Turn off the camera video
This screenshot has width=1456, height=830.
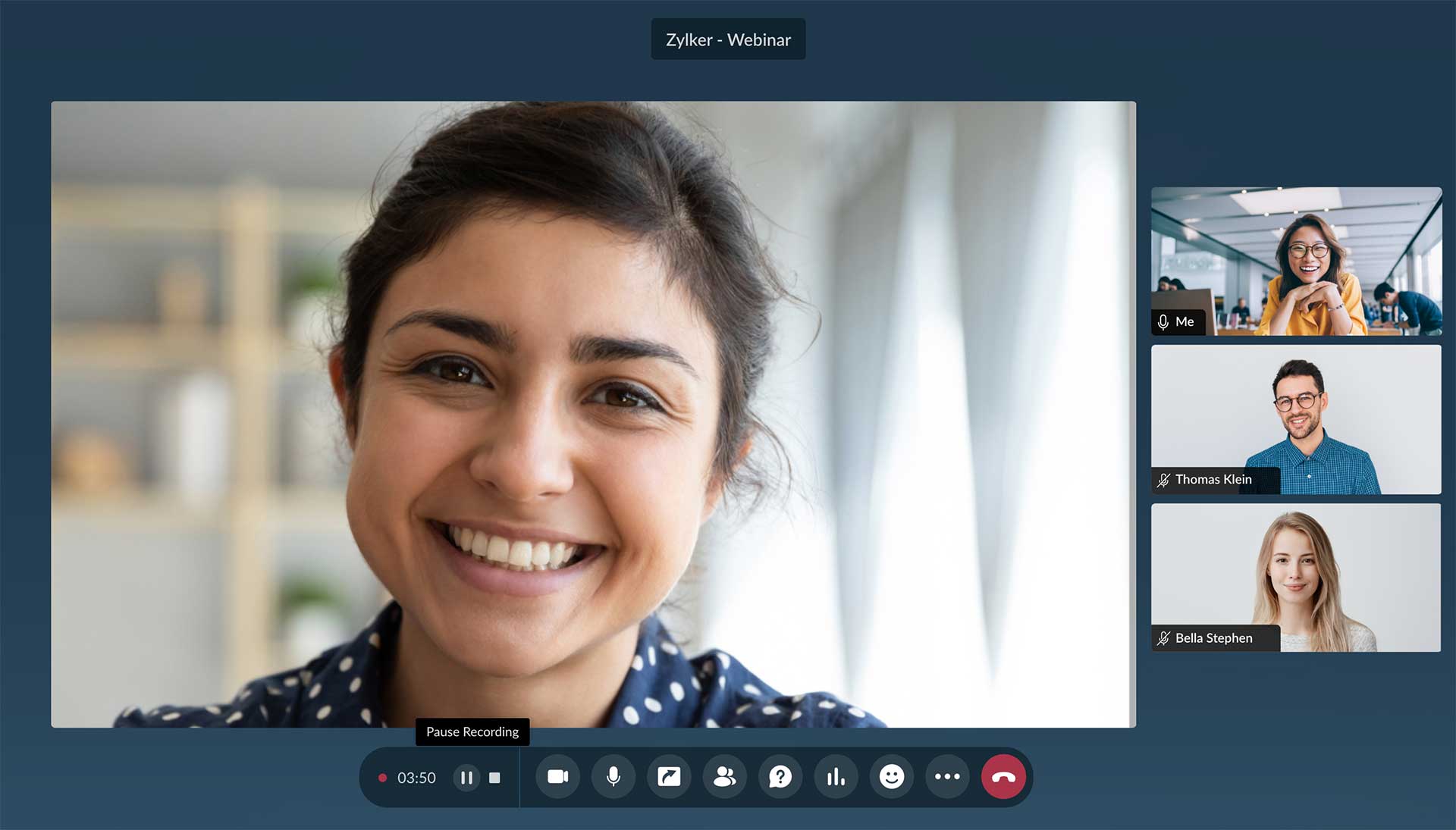tap(557, 777)
